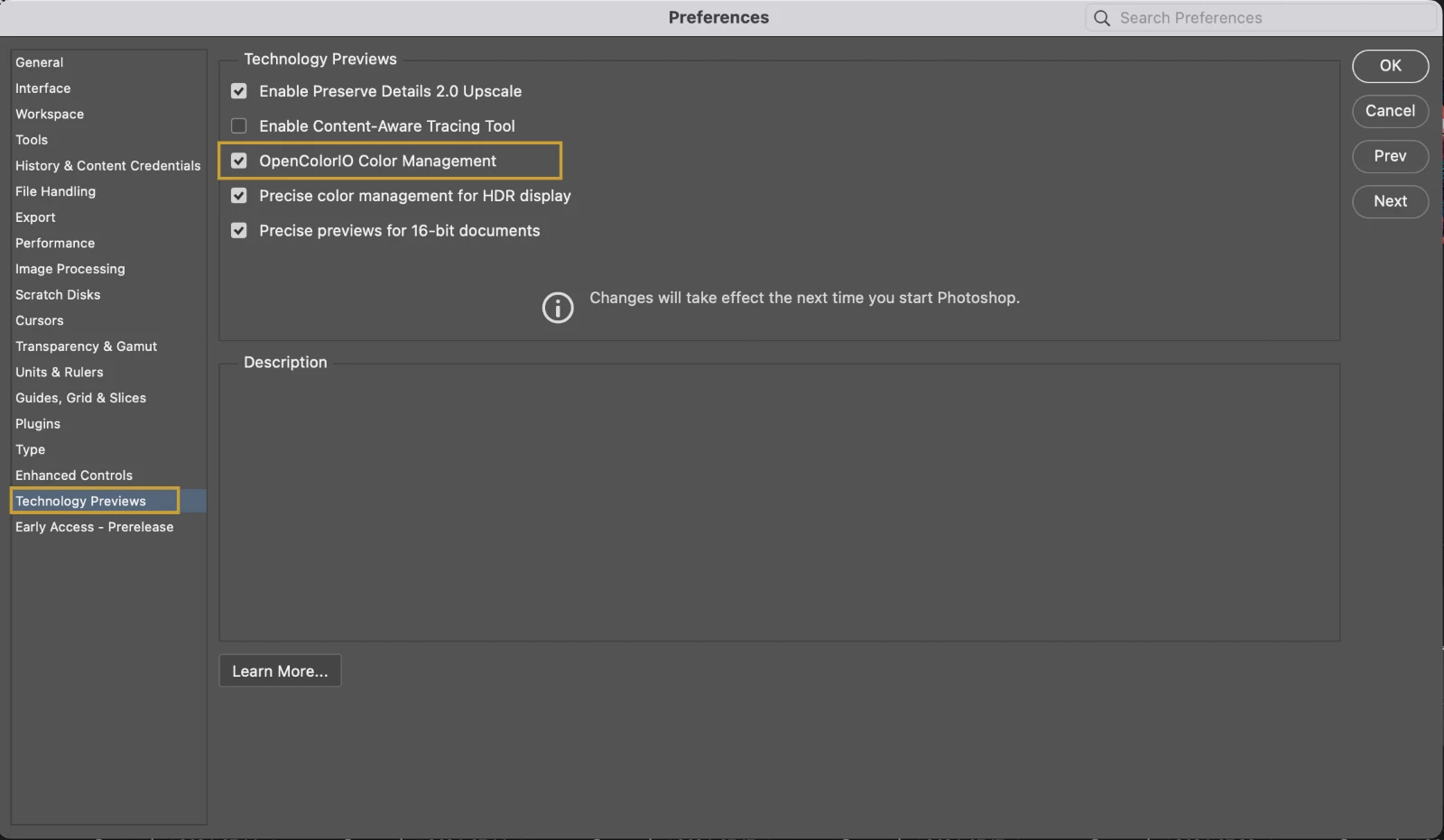Viewport: 1444px width, 840px height.
Task: Select Scratch Disks category
Action: pyautogui.click(x=58, y=295)
